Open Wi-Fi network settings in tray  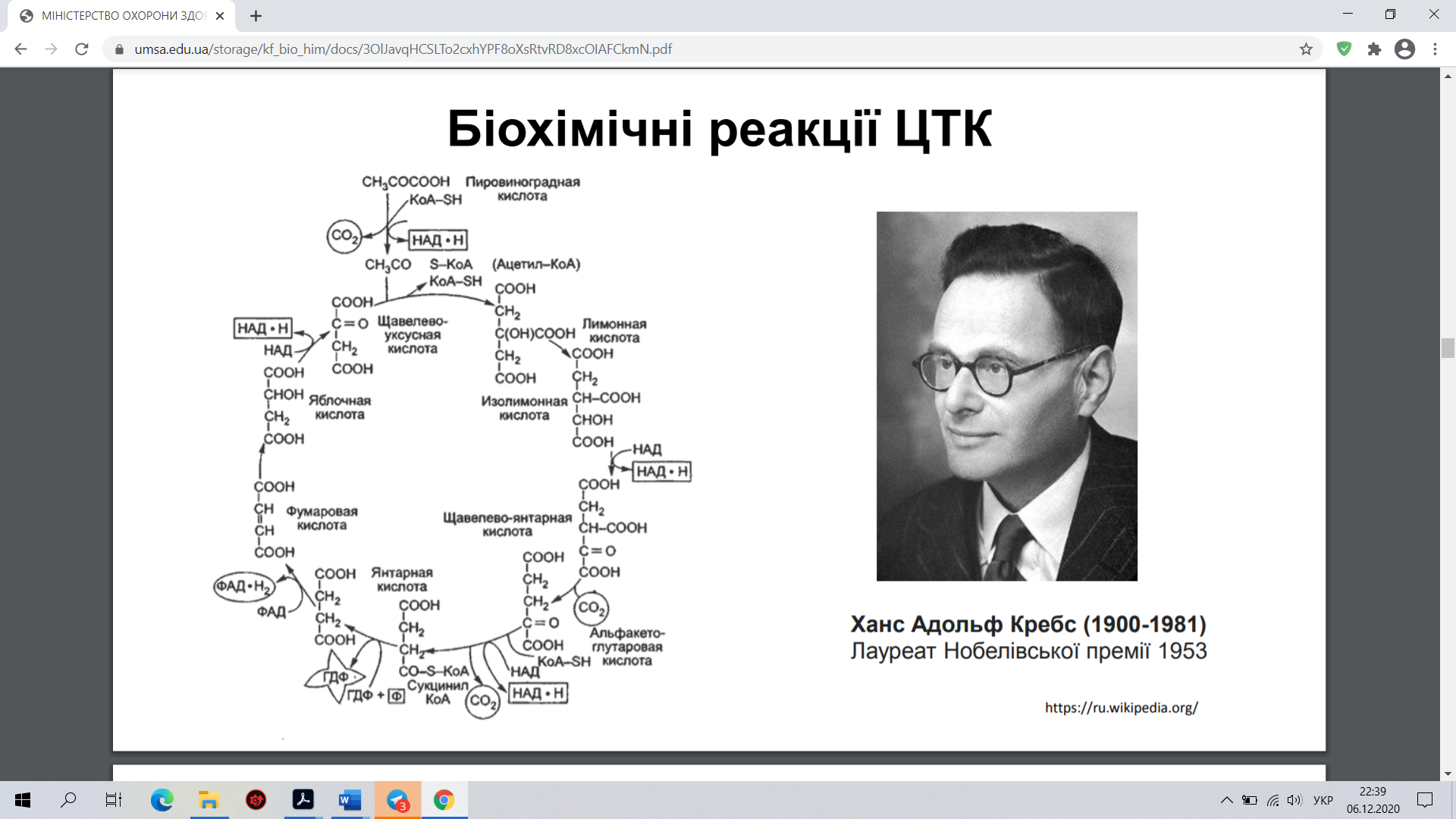pyautogui.click(x=1273, y=800)
